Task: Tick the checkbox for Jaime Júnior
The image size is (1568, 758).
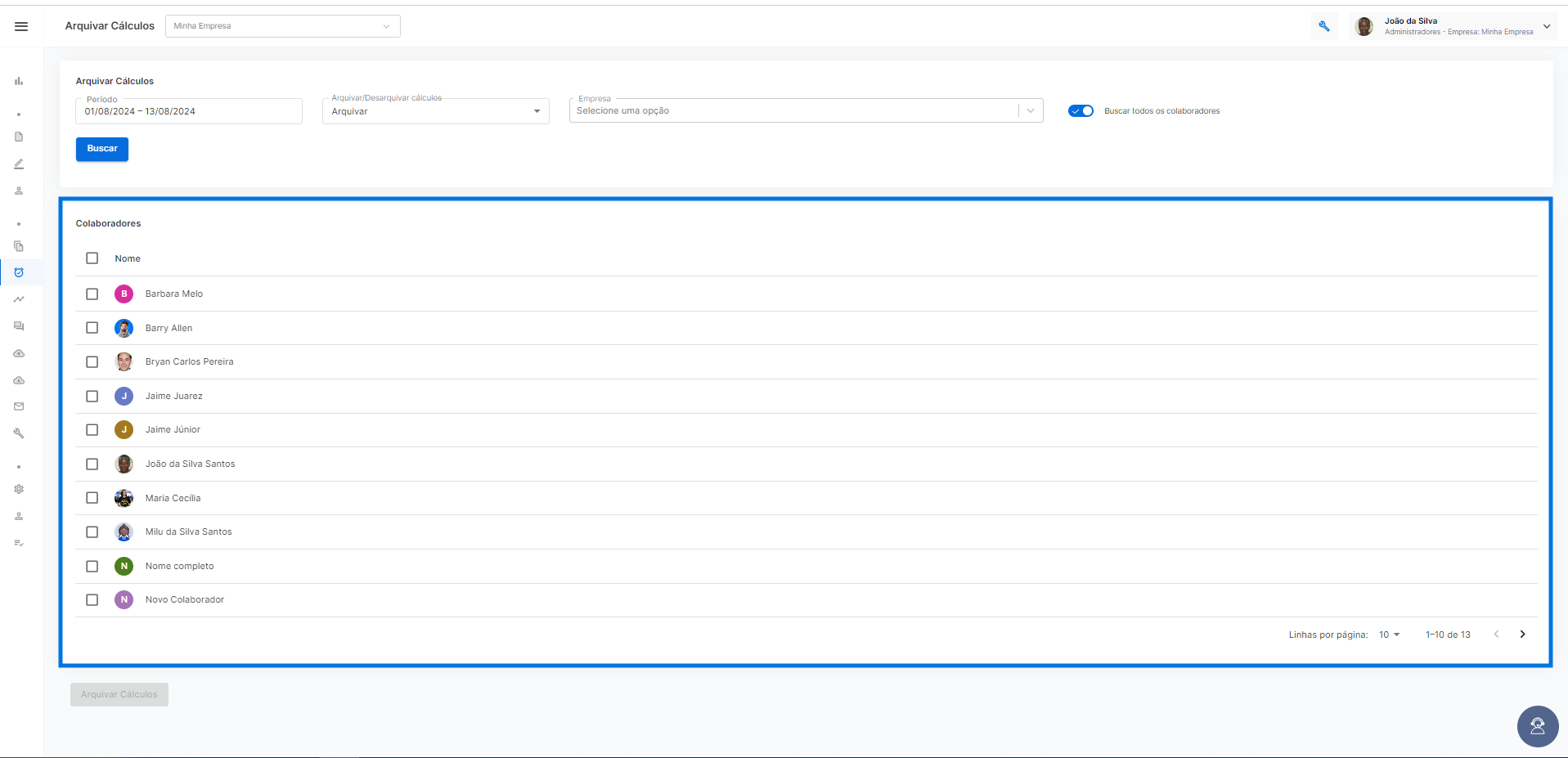Action: [x=92, y=429]
